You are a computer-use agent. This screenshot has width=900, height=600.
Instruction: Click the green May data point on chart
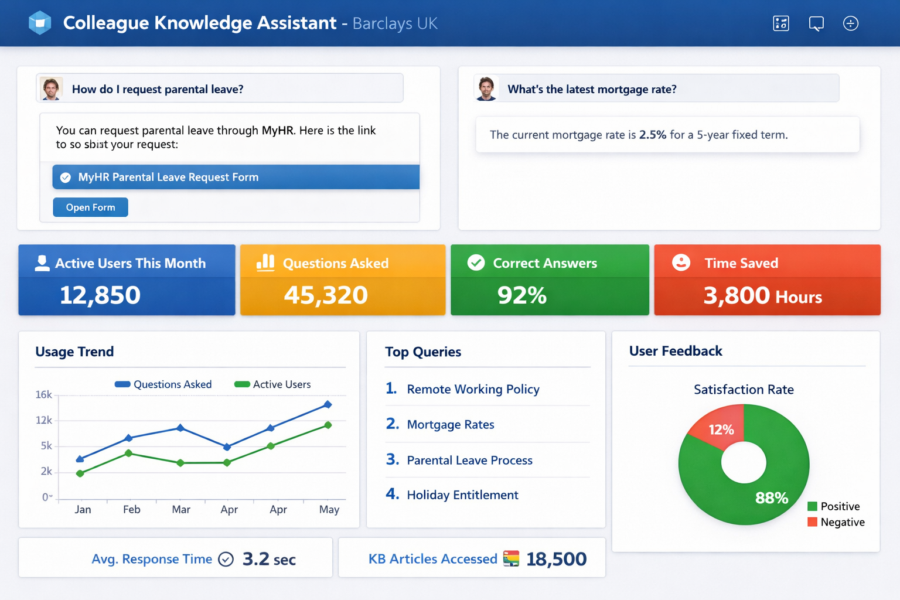point(328,425)
